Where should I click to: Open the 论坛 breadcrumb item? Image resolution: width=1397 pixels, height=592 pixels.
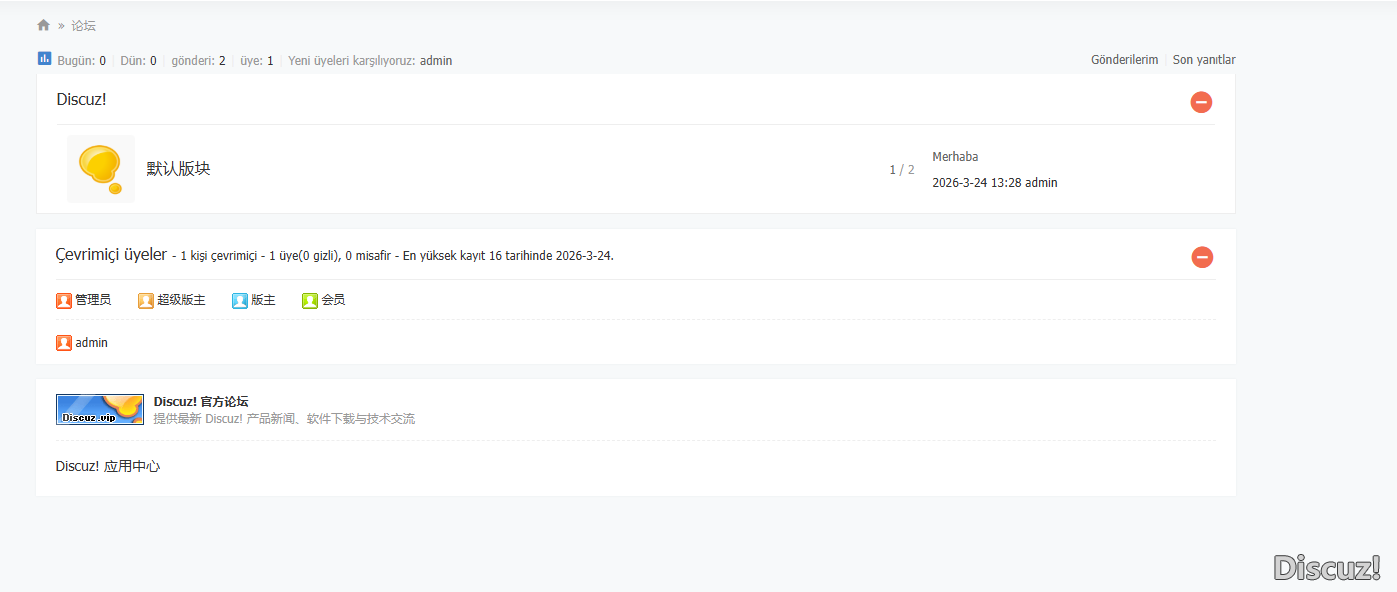coord(84,26)
